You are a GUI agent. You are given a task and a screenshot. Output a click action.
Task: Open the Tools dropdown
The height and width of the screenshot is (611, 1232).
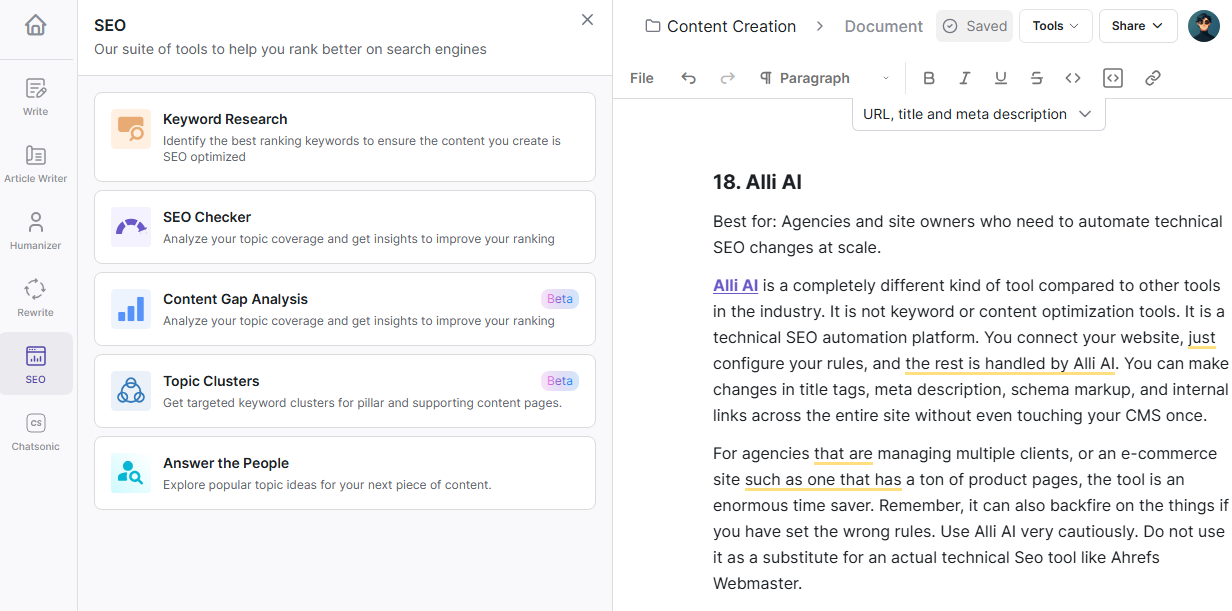[x=1055, y=26]
